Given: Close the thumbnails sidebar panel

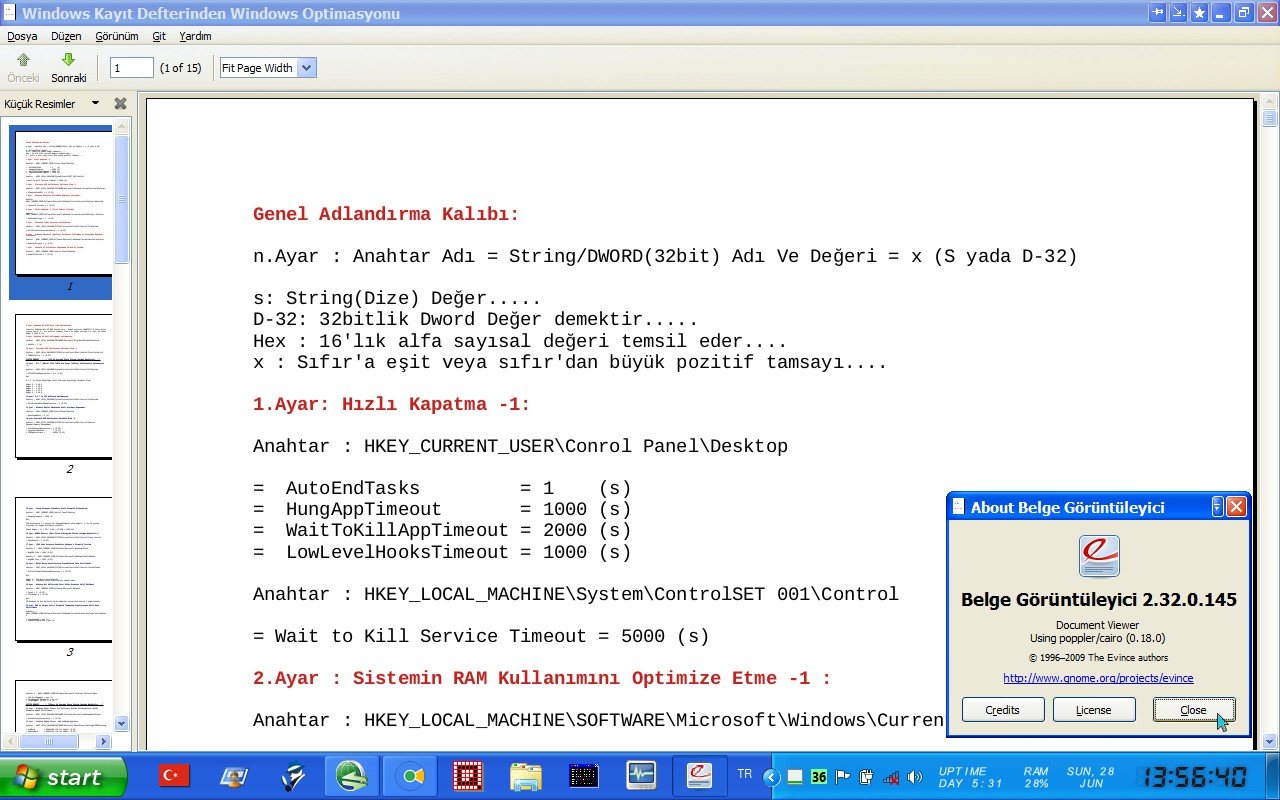Looking at the screenshot, I should pyautogui.click(x=120, y=103).
